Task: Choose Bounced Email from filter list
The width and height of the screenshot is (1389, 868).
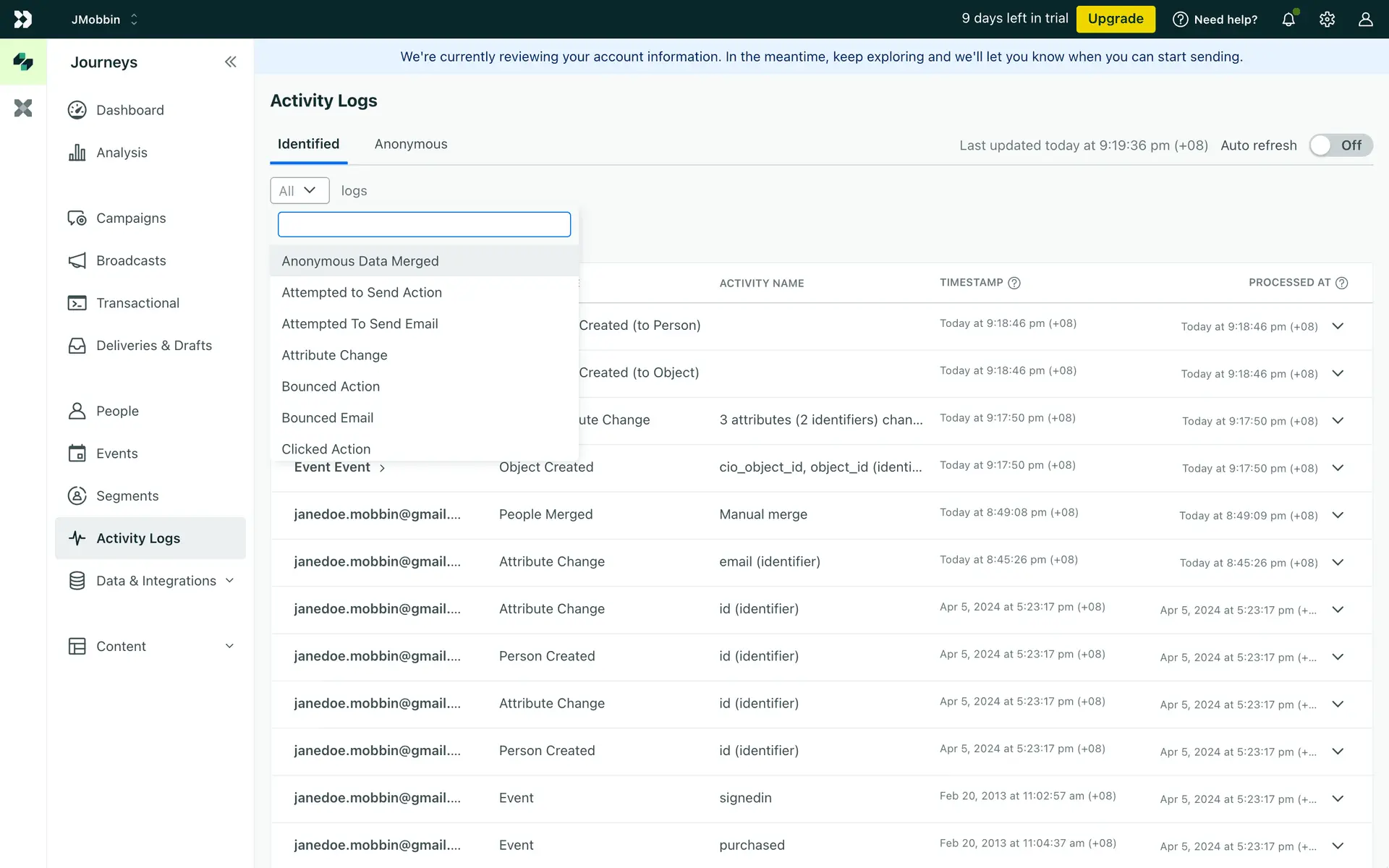Action: [327, 418]
